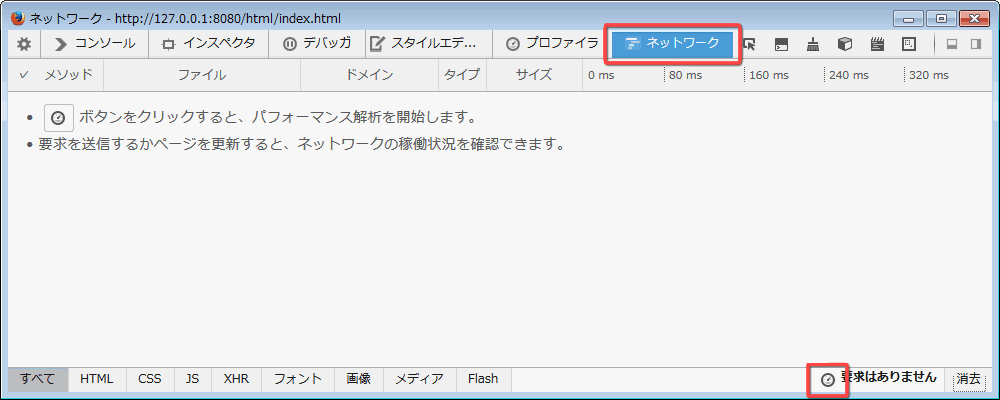
Task: Click the 0 ms timeline header
Action: [x=601, y=75]
